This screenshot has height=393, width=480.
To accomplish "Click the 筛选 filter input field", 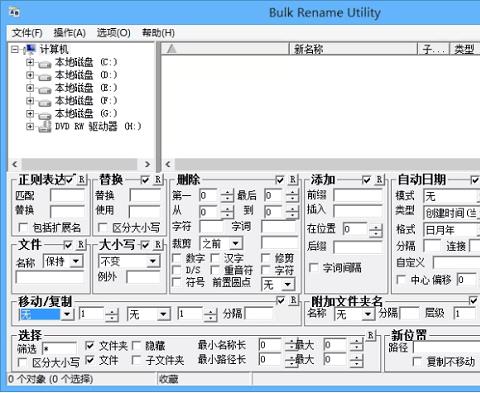I will [x=60, y=349].
